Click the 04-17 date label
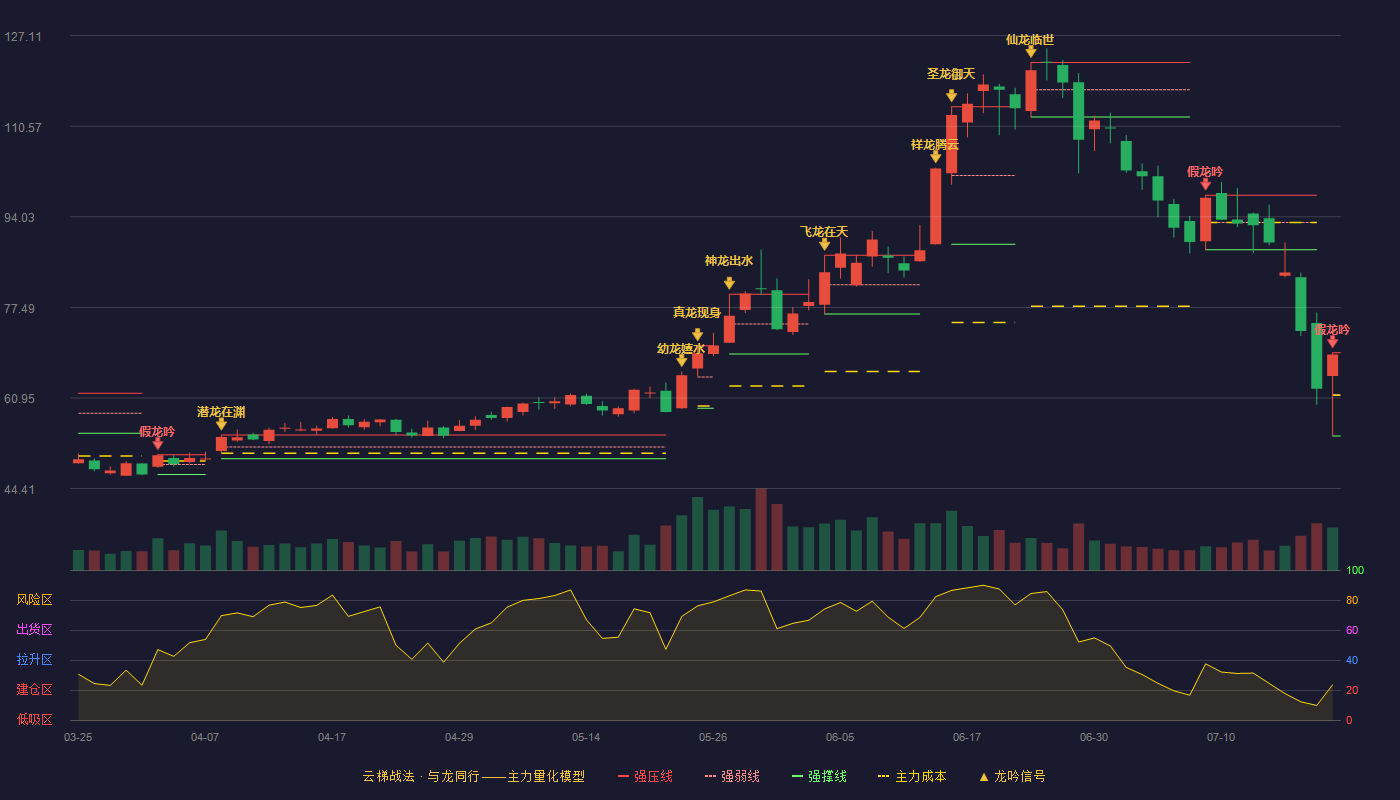 (x=332, y=737)
